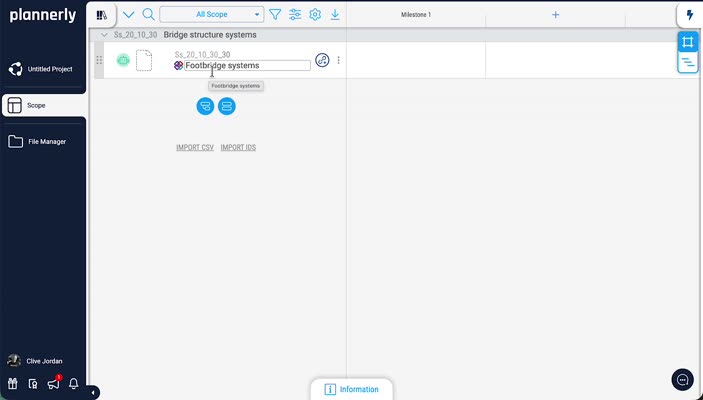Click the Ss_20_10_30_30 code text
This screenshot has width=703, height=400.
[202, 55]
